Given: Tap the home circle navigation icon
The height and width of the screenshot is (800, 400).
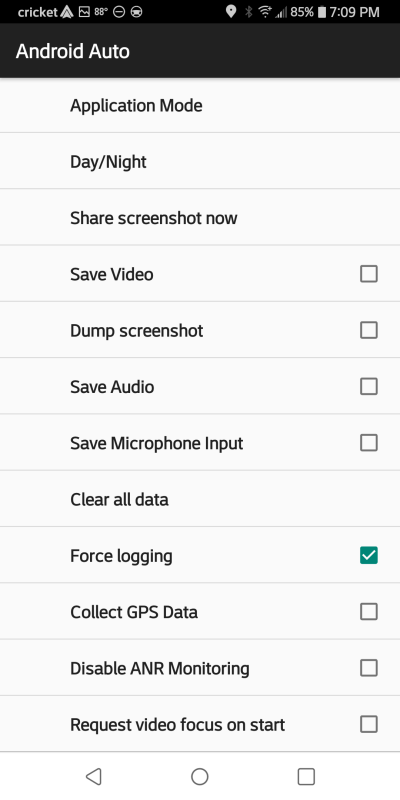Looking at the screenshot, I should (x=199, y=776).
